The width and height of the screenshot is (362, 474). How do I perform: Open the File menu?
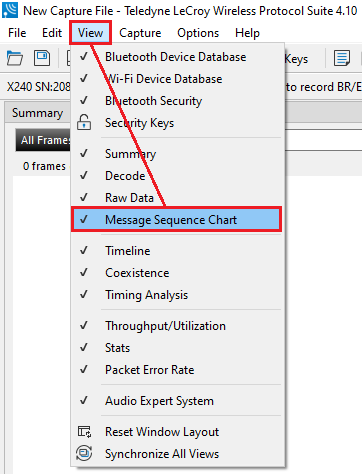tap(17, 33)
